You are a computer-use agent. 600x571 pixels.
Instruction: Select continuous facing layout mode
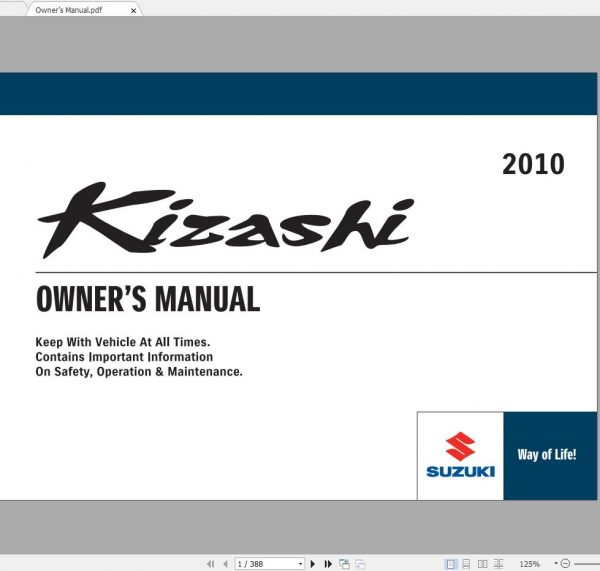498,564
